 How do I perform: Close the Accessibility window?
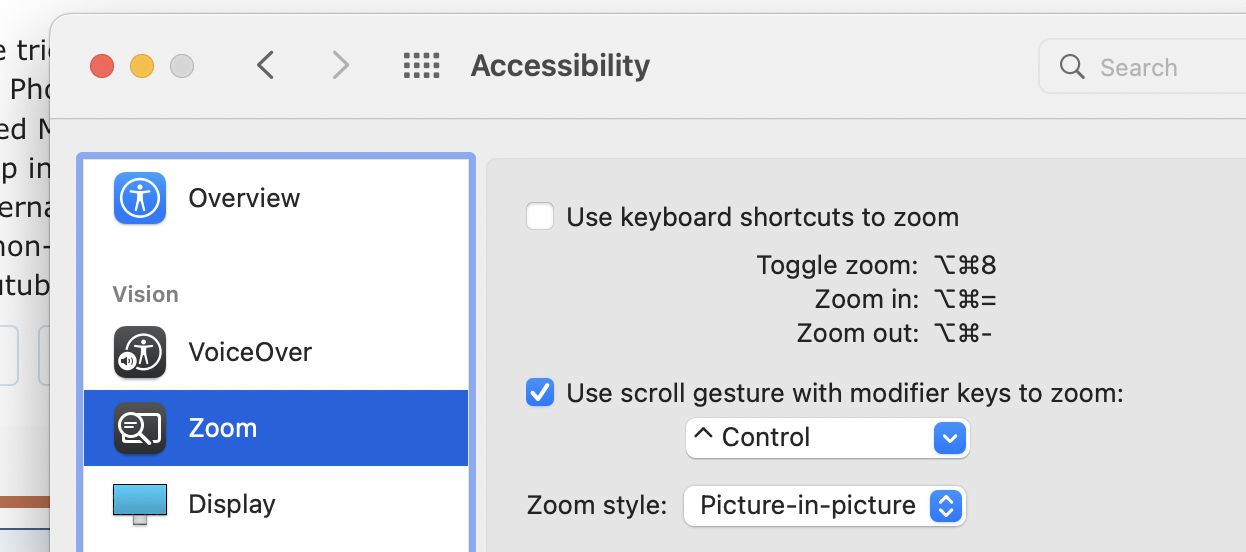click(x=102, y=67)
